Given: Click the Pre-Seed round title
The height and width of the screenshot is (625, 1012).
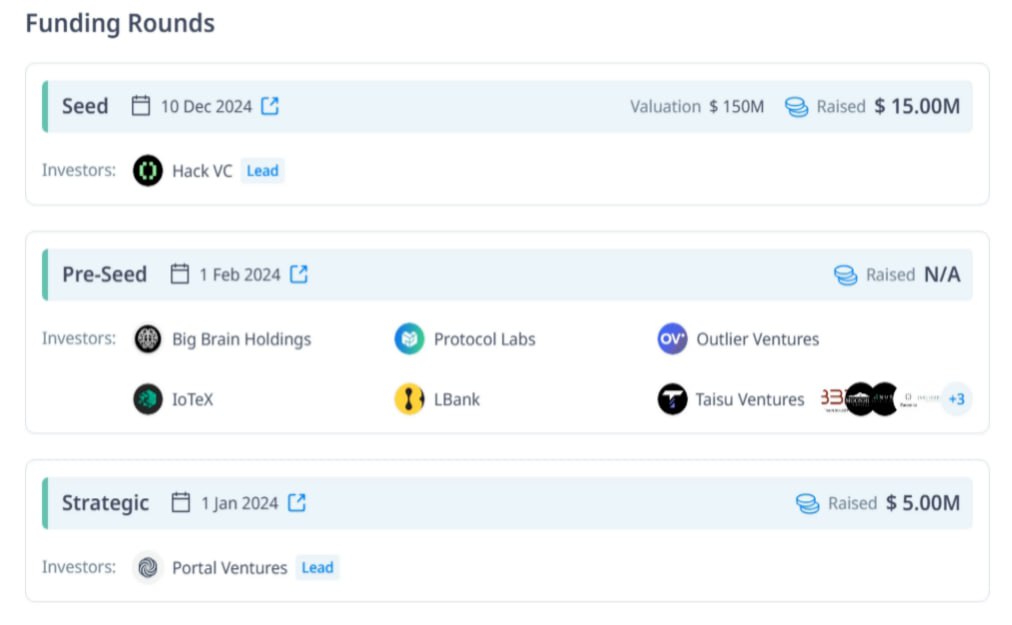Looking at the screenshot, I should [105, 274].
